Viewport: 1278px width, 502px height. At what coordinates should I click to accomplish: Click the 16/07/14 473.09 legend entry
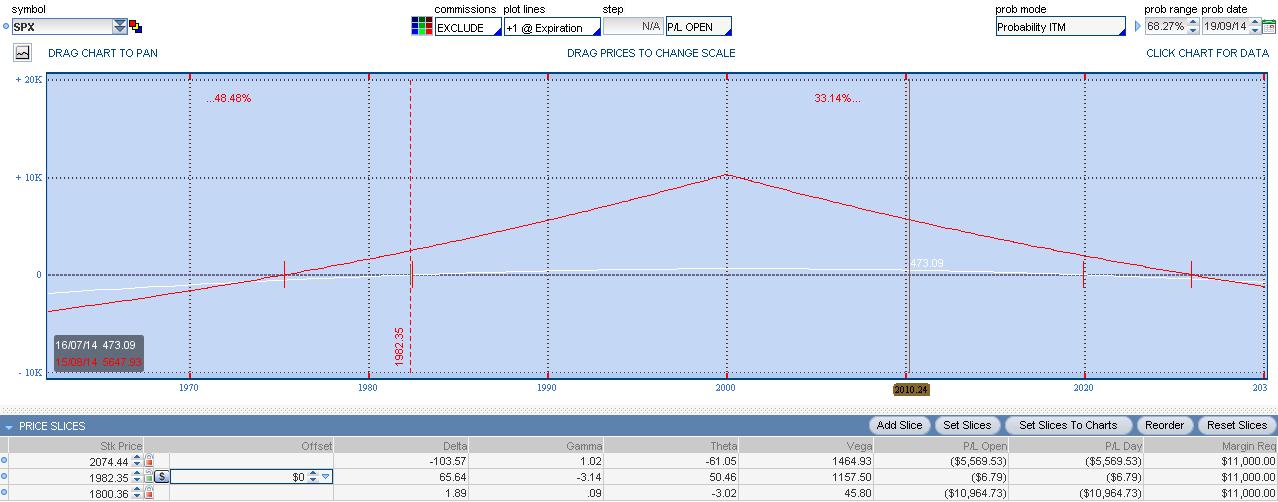coord(95,345)
